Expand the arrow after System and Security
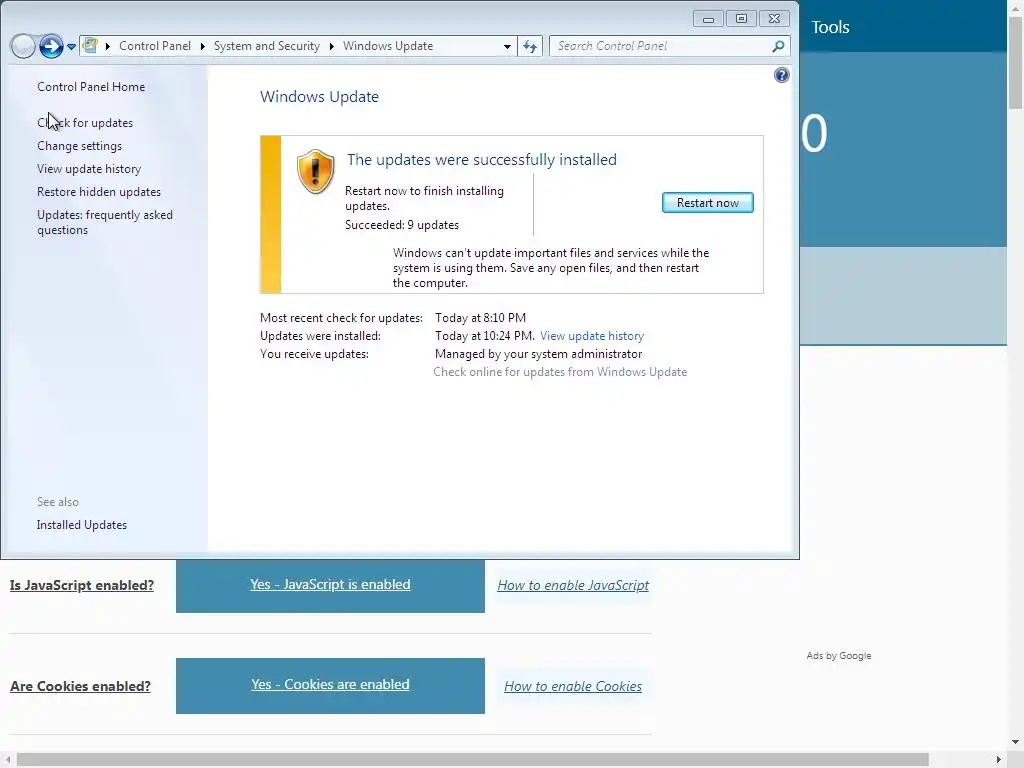This screenshot has width=1024, height=768. tap(332, 46)
